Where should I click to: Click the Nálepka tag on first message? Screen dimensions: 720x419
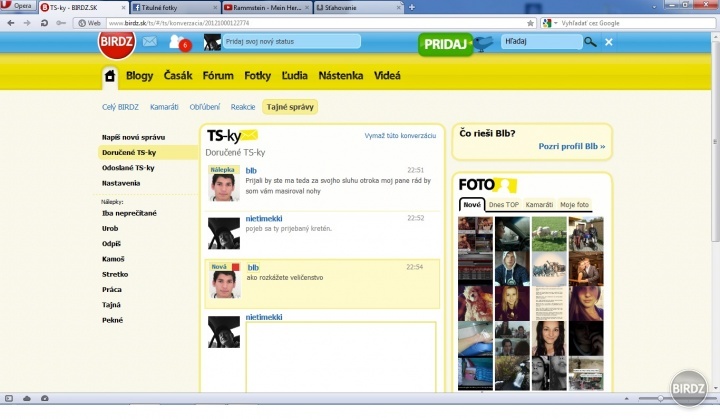223,170
